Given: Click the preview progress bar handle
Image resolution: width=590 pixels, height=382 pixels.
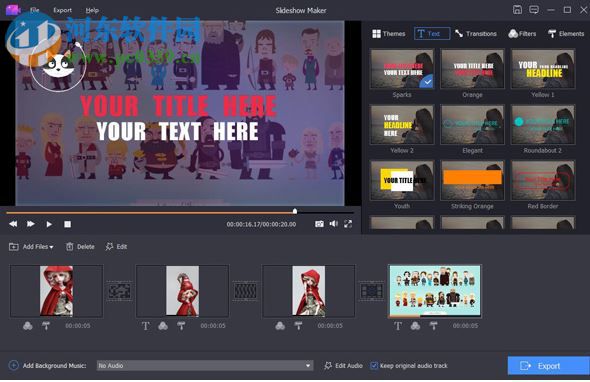Looking at the screenshot, I should (295, 212).
